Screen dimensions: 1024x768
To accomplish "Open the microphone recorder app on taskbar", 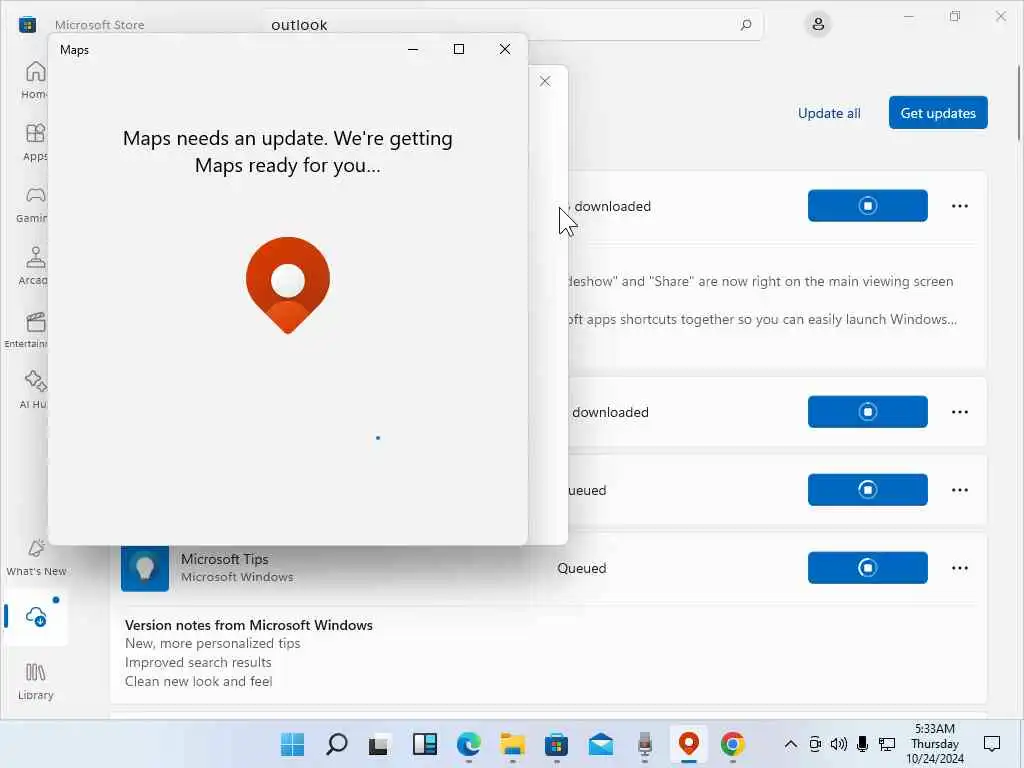I will click(x=645, y=744).
